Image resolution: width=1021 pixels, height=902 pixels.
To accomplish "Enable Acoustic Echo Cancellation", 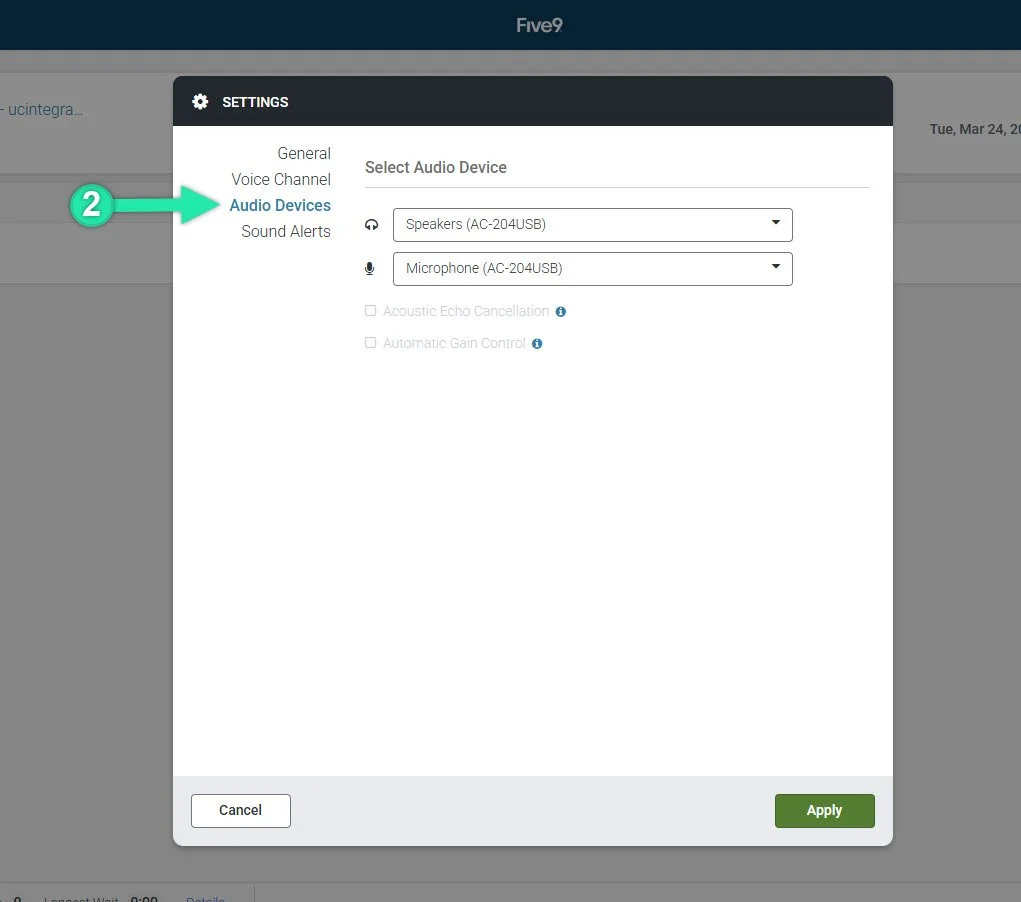I will coord(370,311).
